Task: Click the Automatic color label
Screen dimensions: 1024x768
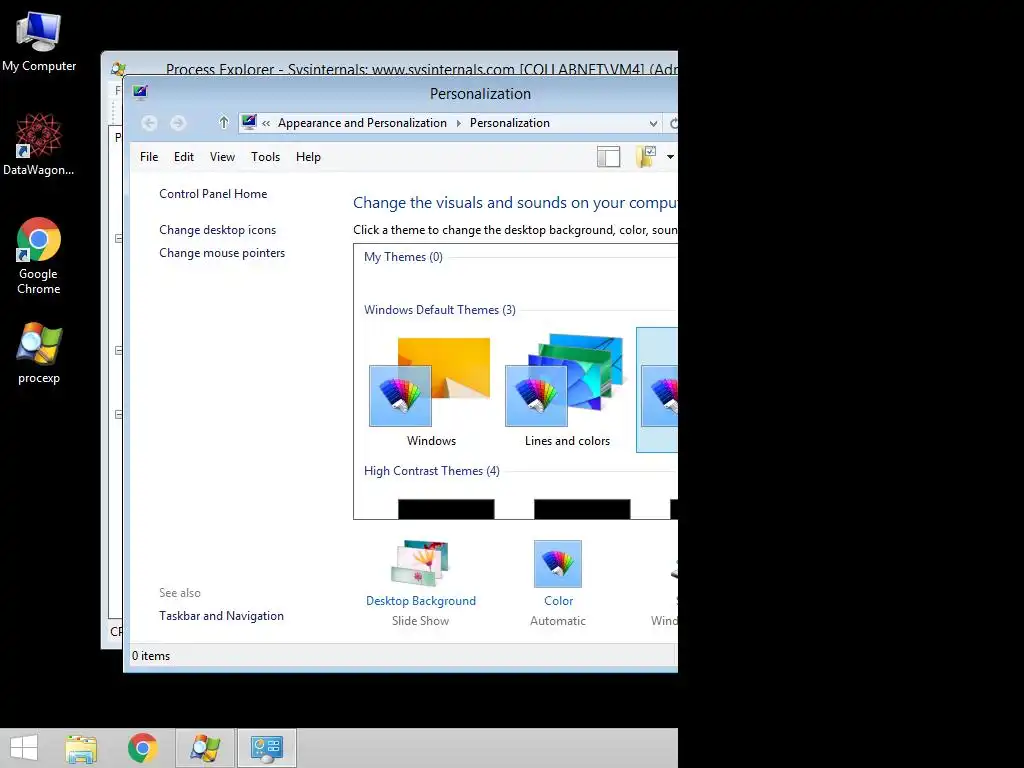Action: coord(558,621)
